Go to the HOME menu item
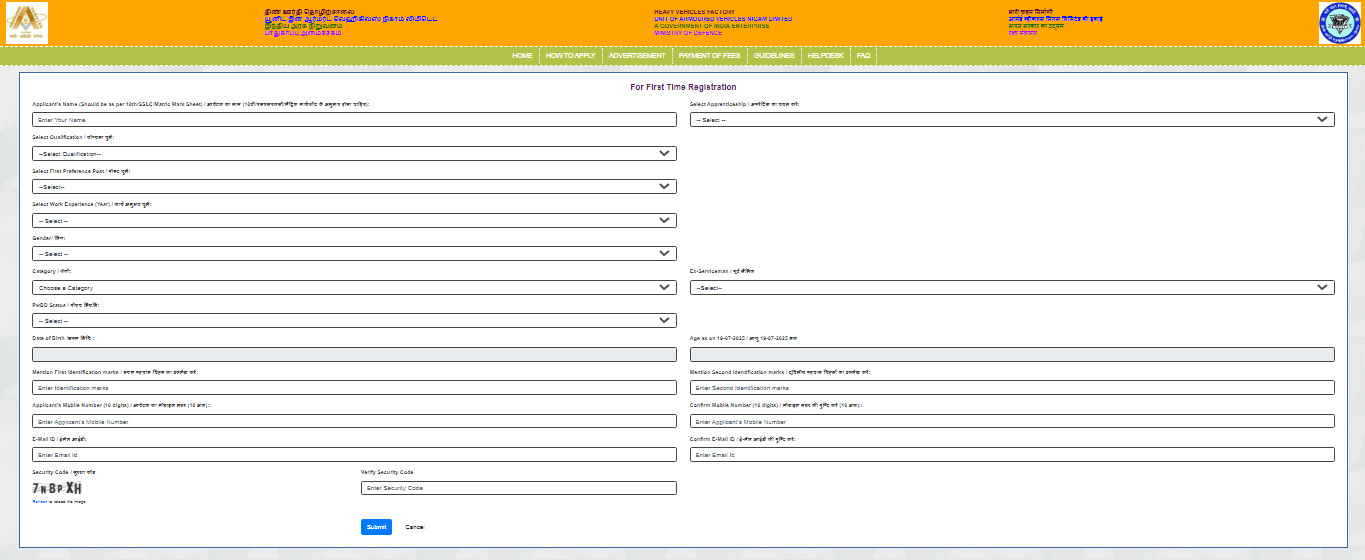The height and width of the screenshot is (560, 1365). 522,56
